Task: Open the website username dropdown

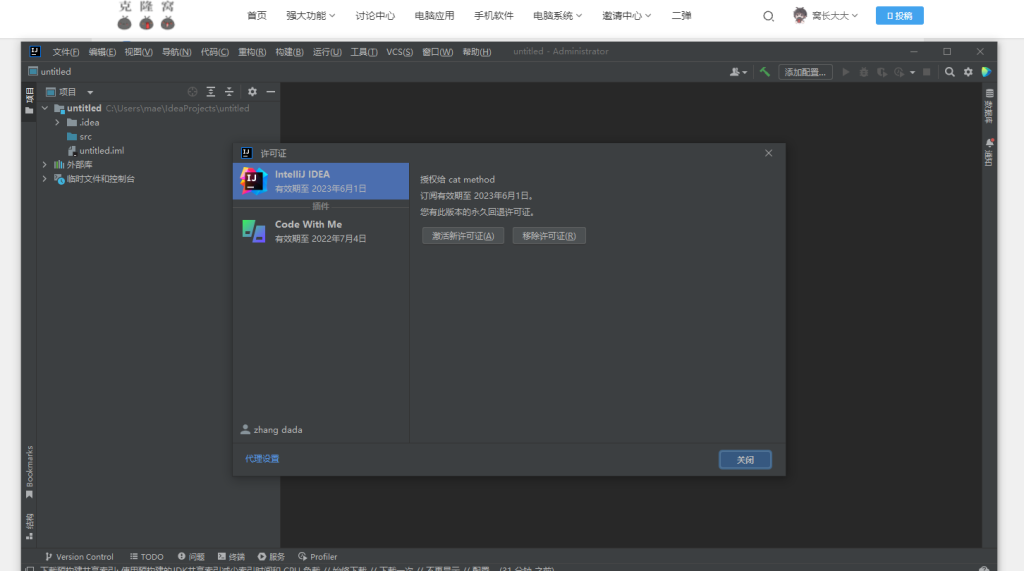Action: (835, 16)
